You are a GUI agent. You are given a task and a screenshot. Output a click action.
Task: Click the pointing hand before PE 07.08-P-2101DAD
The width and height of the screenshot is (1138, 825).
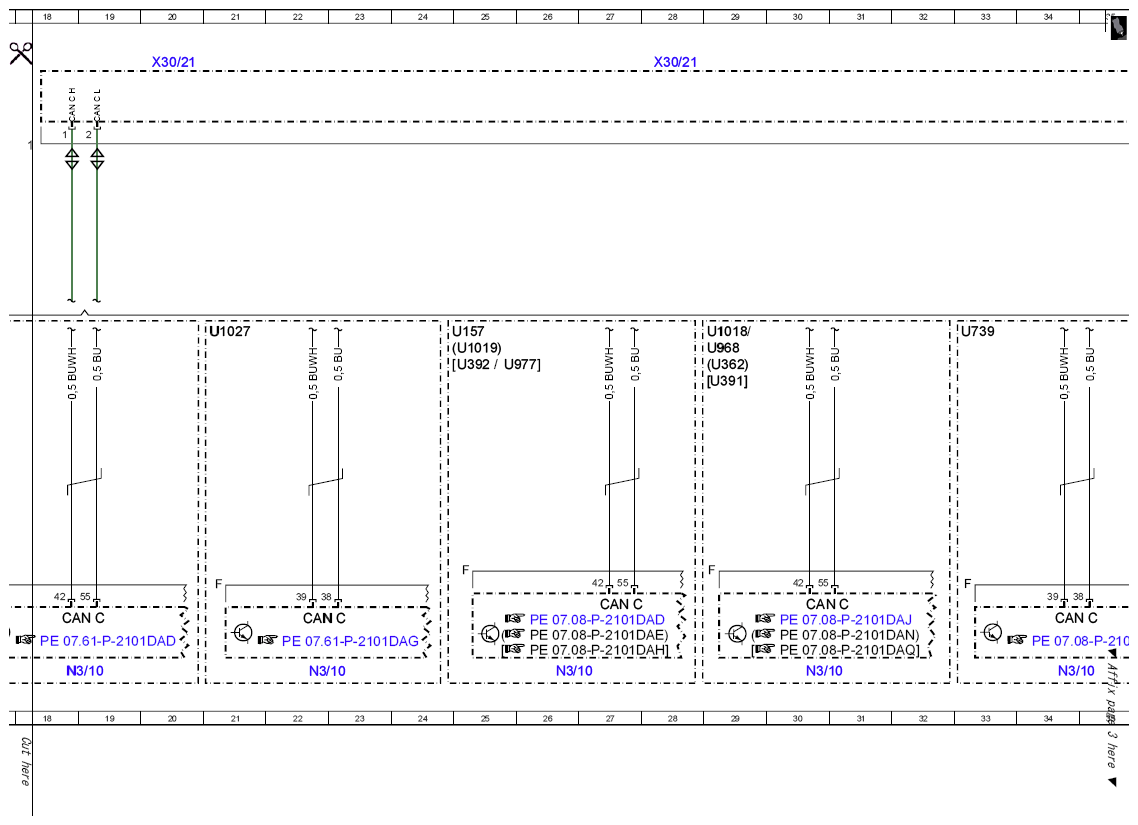(x=515, y=619)
